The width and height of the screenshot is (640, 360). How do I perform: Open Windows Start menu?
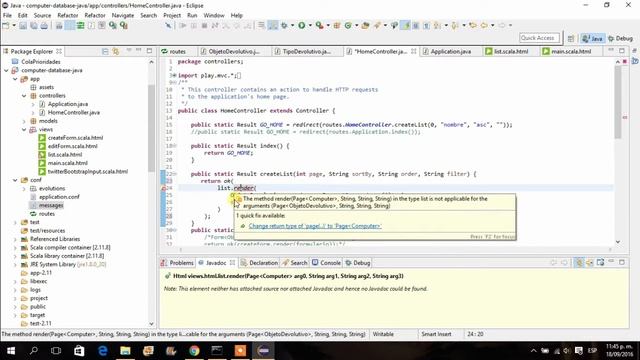pyautogui.click(x=11, y=351)
